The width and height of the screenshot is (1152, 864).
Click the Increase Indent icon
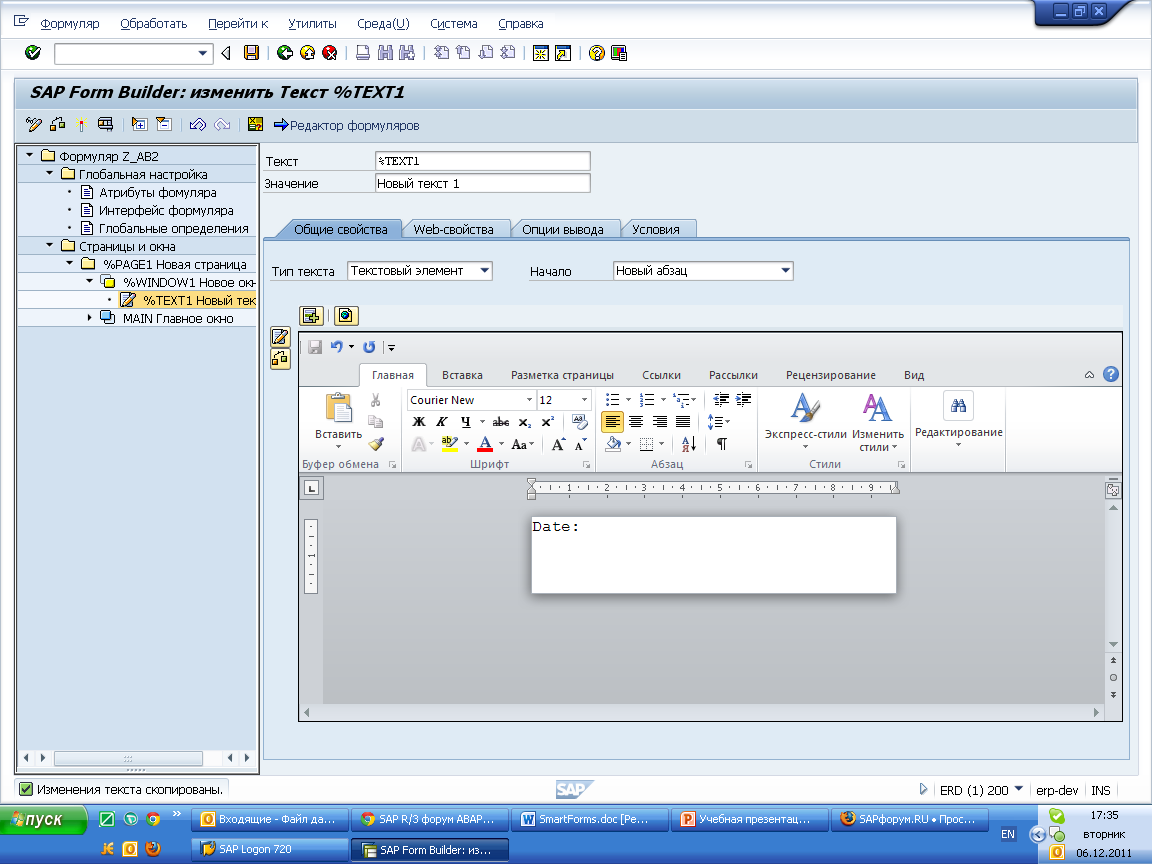point(744,400)
